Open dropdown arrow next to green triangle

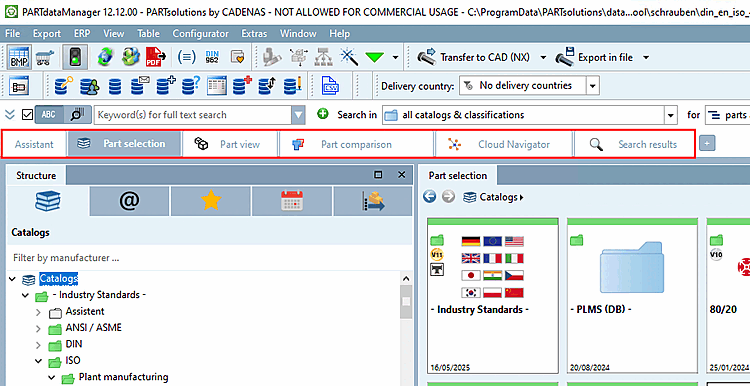395,57
